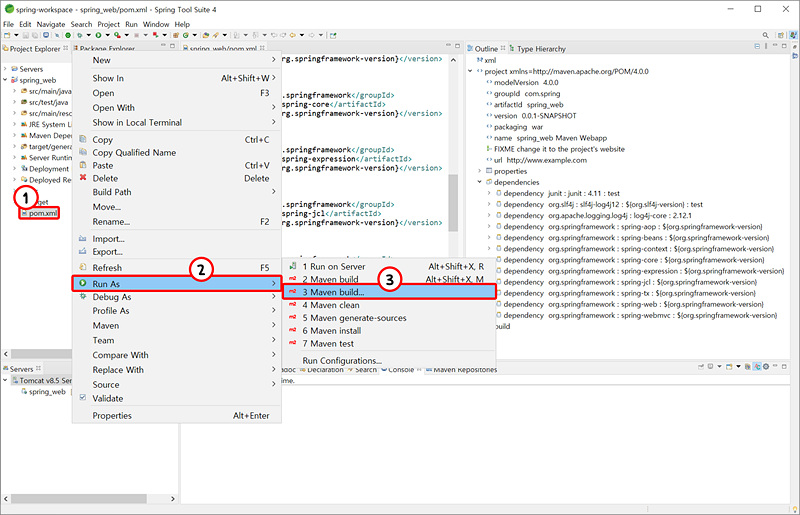This screenshot has width=800, height=515.
Task: Click the editor vertical scrollbar thumb
Action: tap(453, 203)
